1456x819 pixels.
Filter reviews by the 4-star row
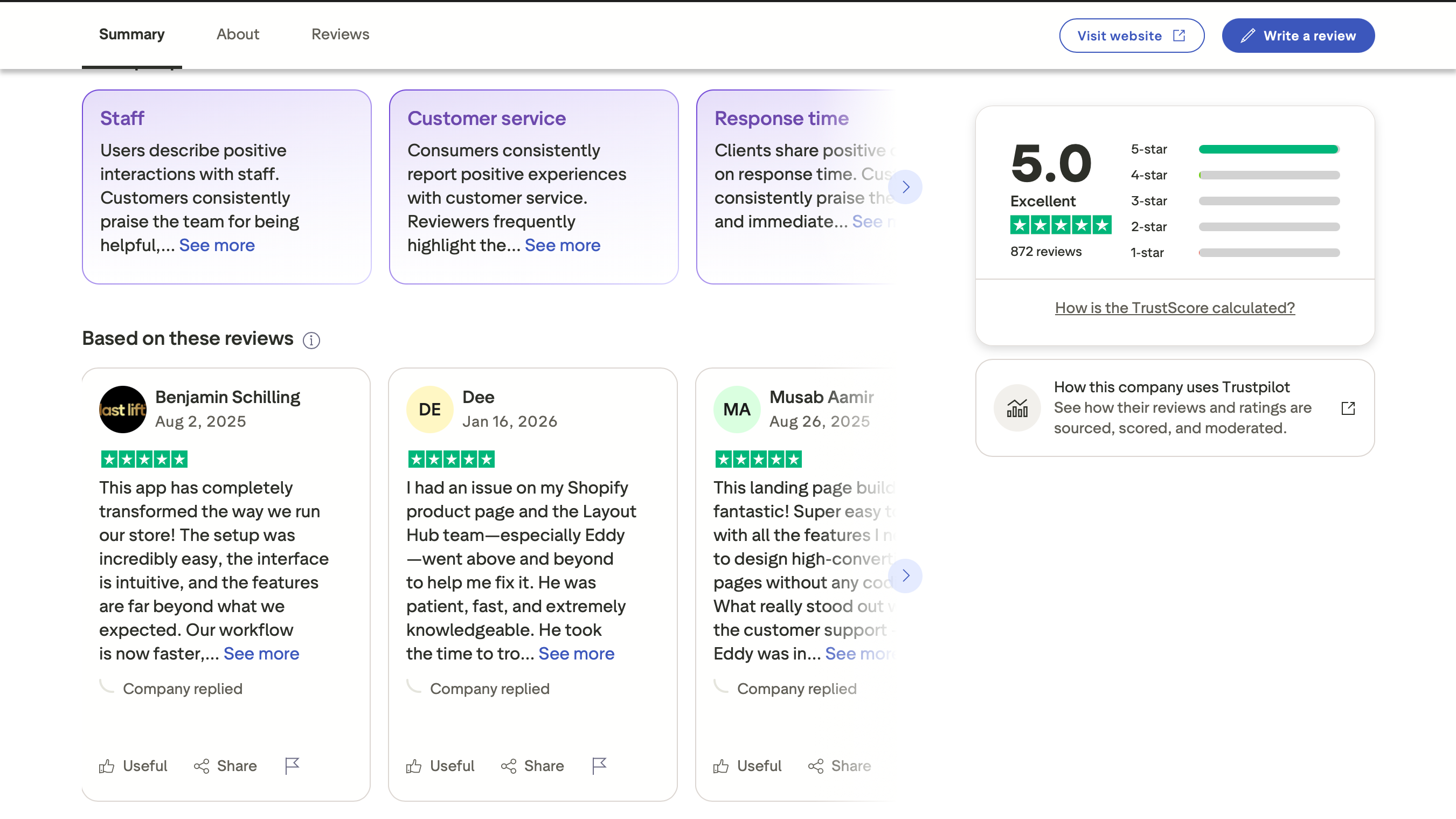(x=1234, y=175)
